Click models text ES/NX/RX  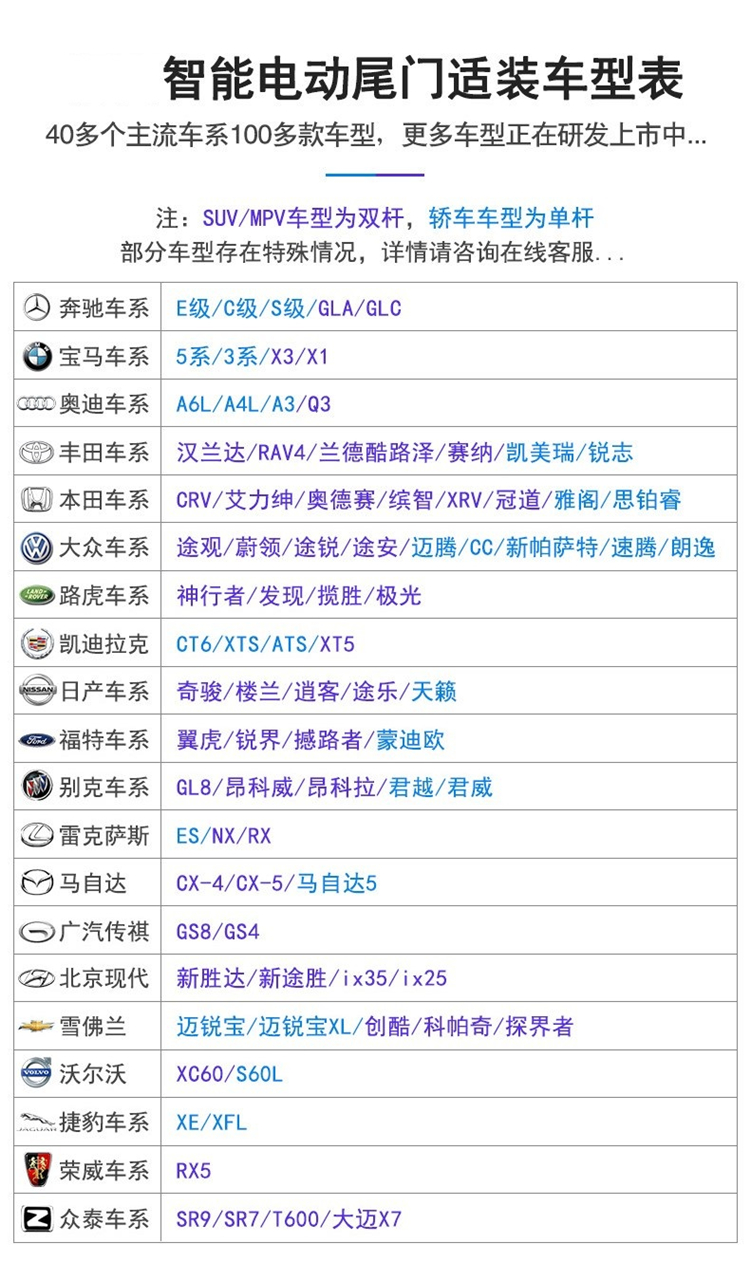(x=224, y=835)
